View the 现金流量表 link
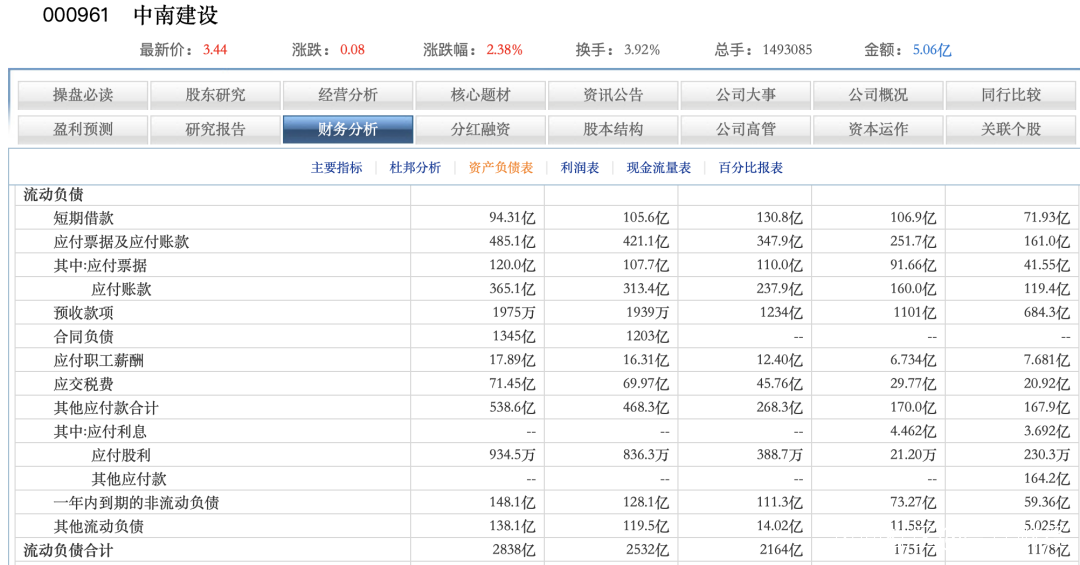Viewport: 1080px width, 565px height. pos(658,167)
